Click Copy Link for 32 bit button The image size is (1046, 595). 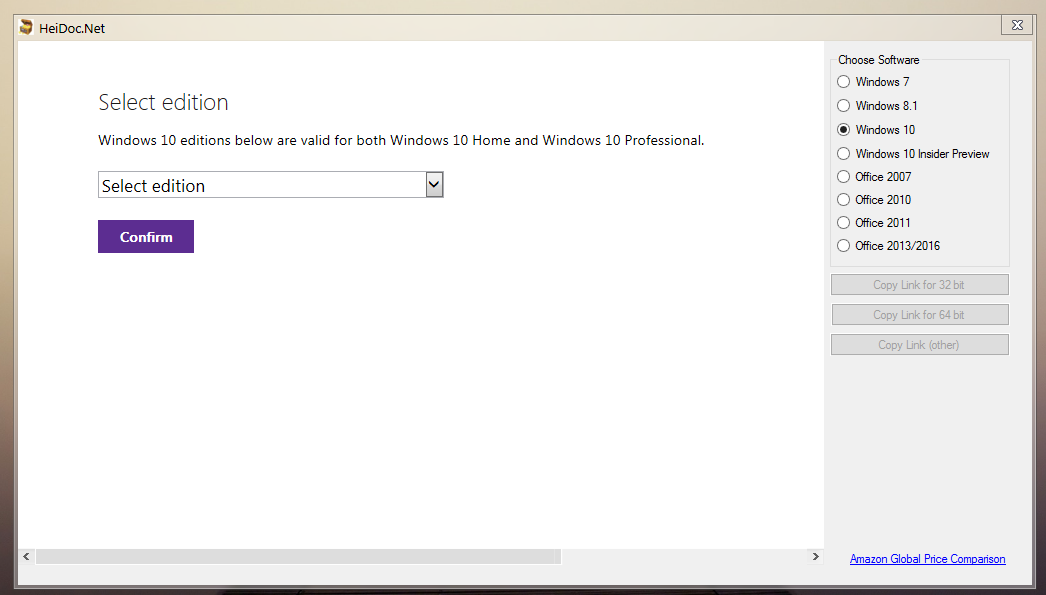[x=919, y=285]
